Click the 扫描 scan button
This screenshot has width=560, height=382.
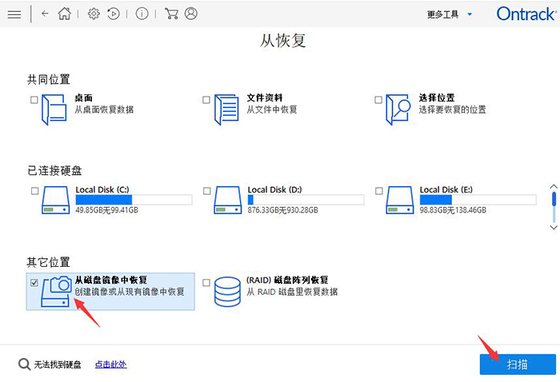point(518,365)
